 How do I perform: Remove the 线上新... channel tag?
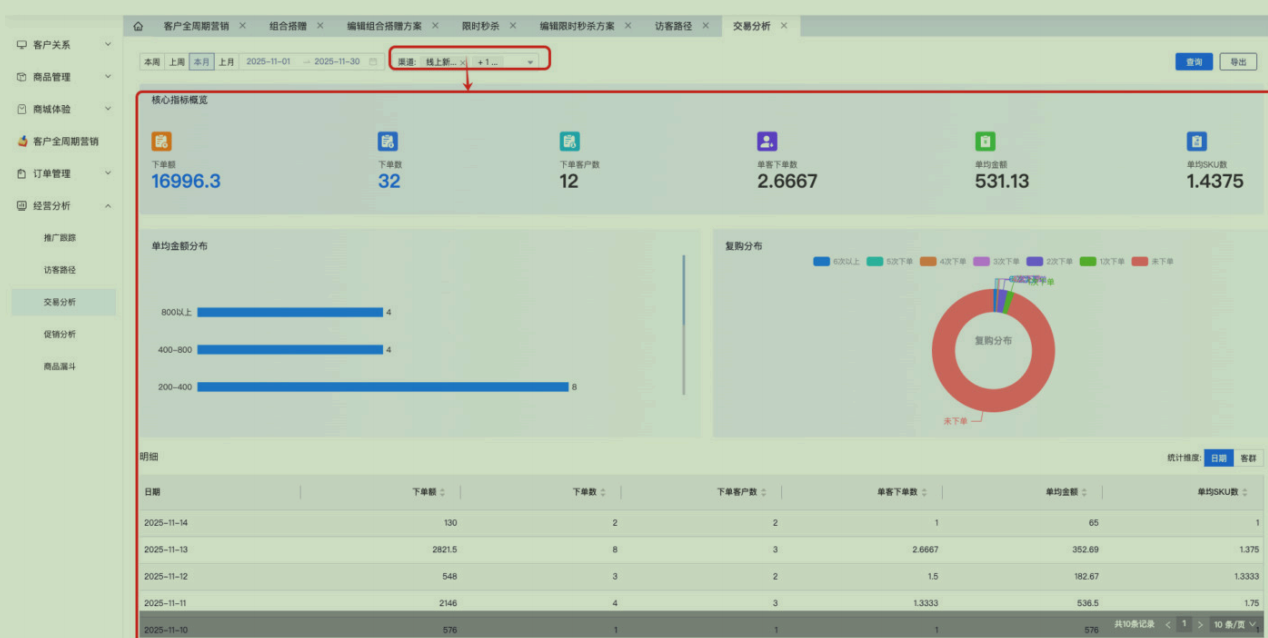462,62
